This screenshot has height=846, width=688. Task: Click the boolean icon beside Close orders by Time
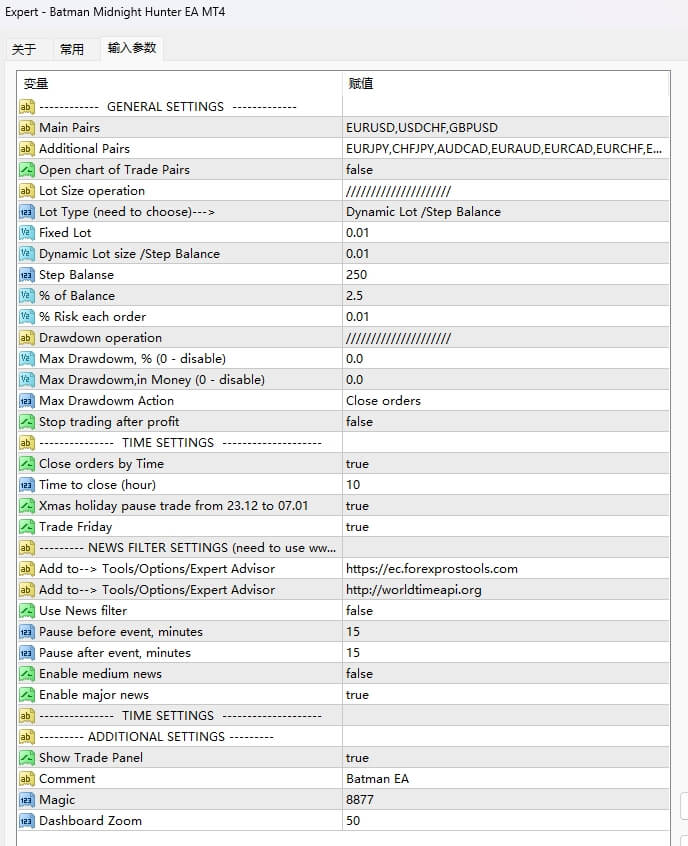pyautogui.click(x=26, y=464)
